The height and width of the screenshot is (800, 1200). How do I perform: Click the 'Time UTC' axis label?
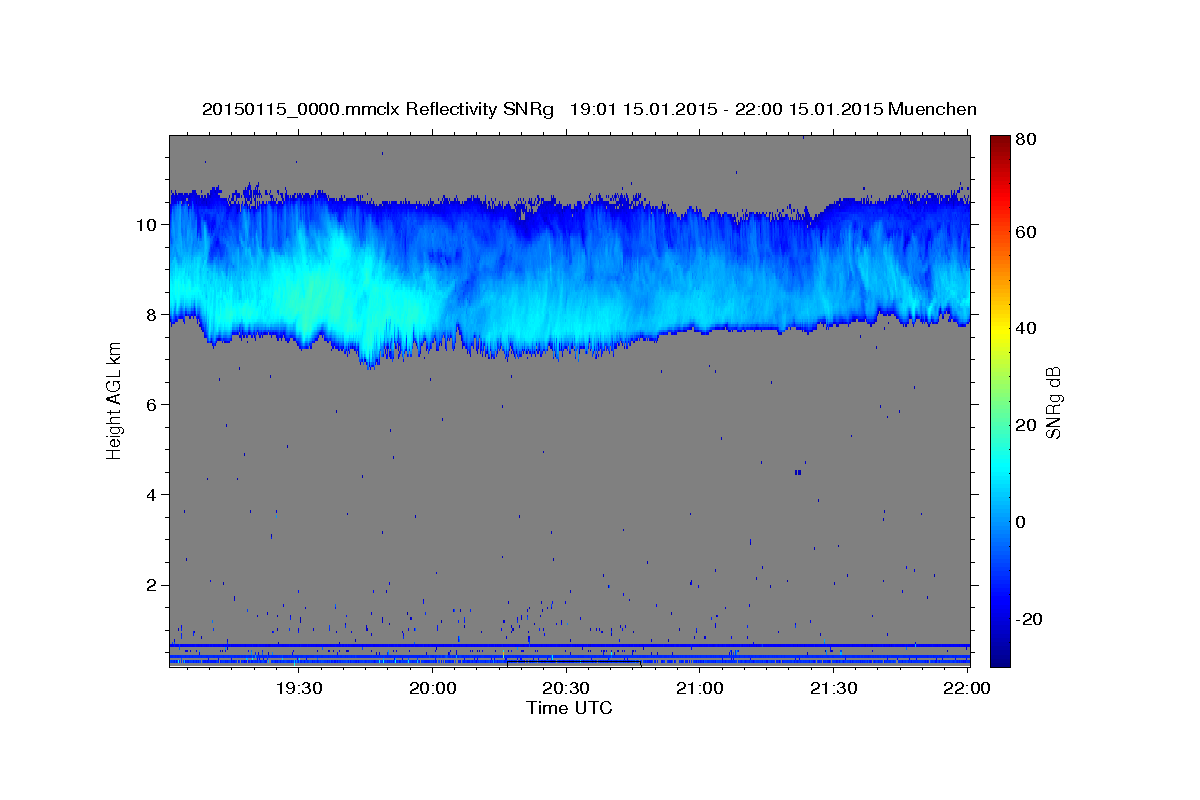(569, 708)
